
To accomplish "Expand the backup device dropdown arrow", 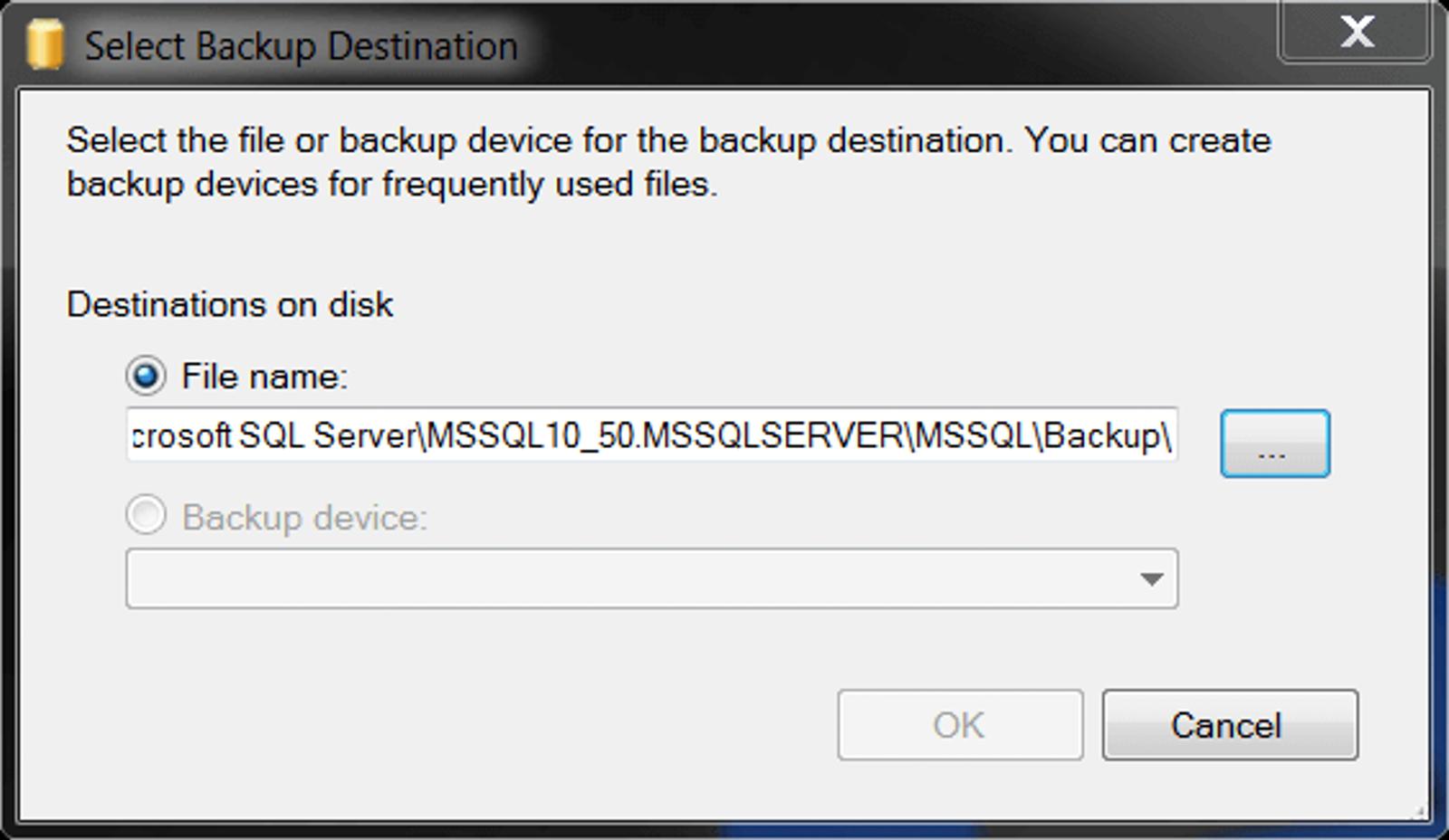I will [1151, 578].
